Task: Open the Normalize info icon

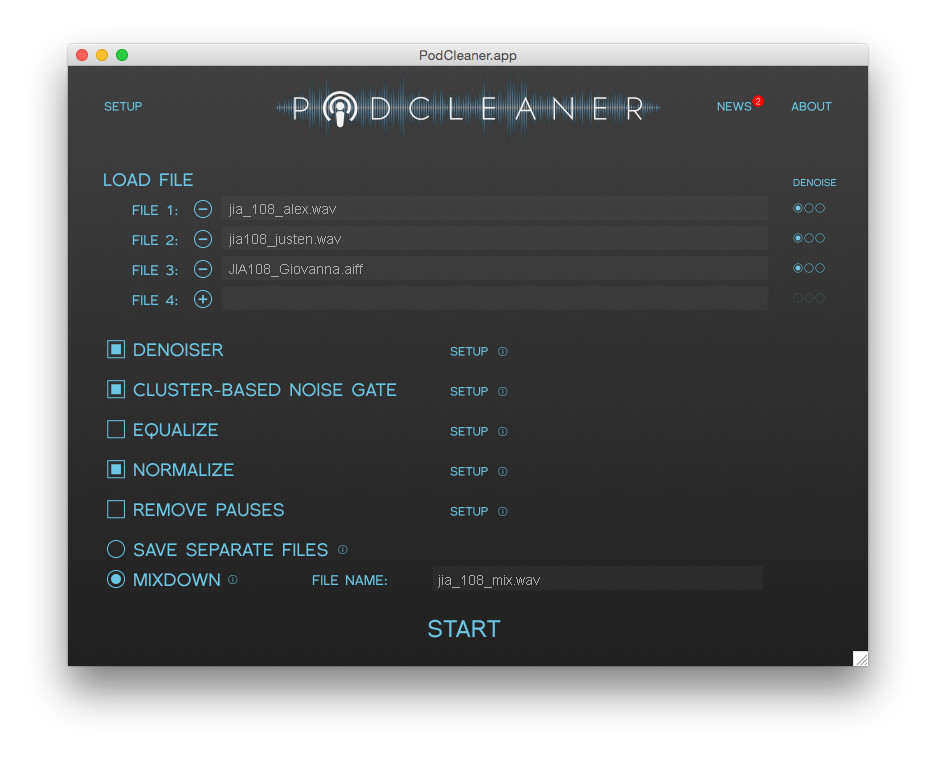Action: pyautogui.click(x=503, y=472)
